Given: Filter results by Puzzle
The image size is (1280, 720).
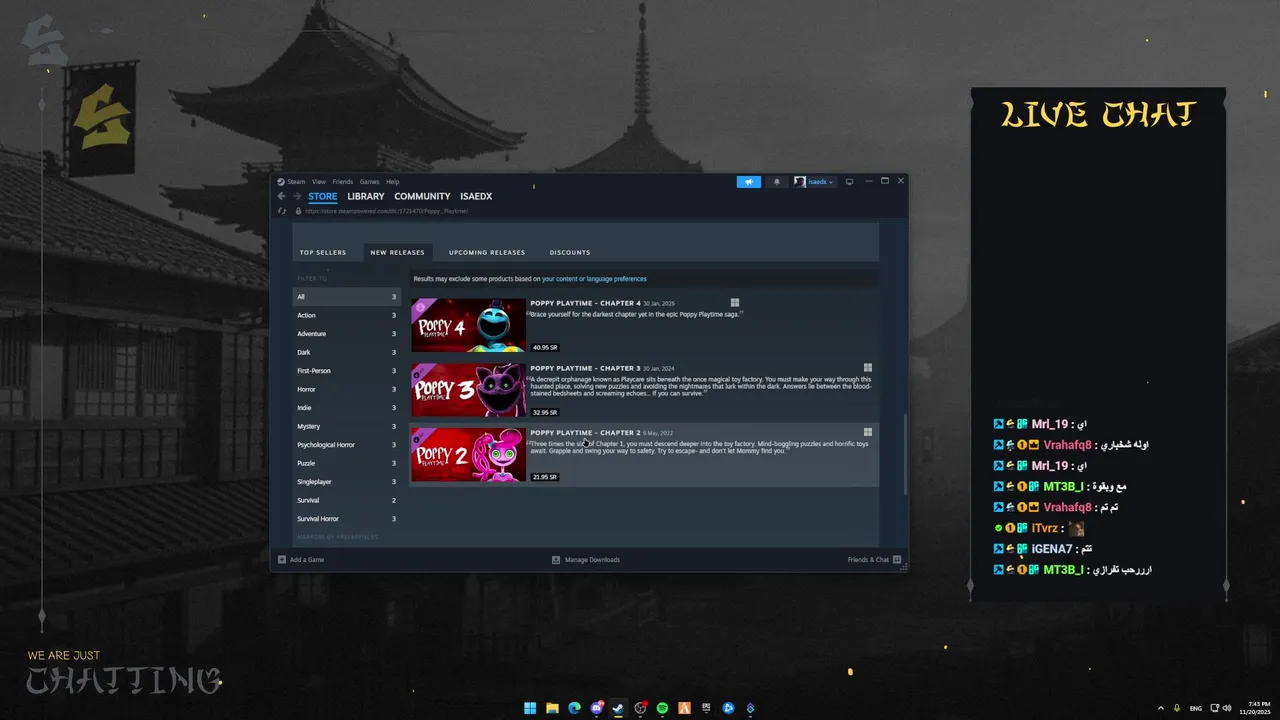Looking at the screenshot, I should pyautogui.click(x=347, y=463).
